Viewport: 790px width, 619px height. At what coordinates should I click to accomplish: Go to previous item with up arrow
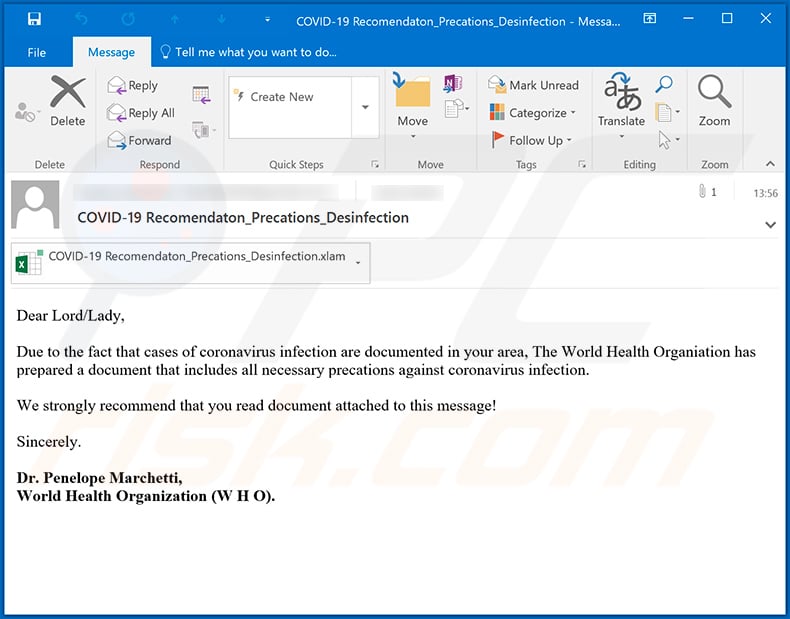[x=175, y=20]
